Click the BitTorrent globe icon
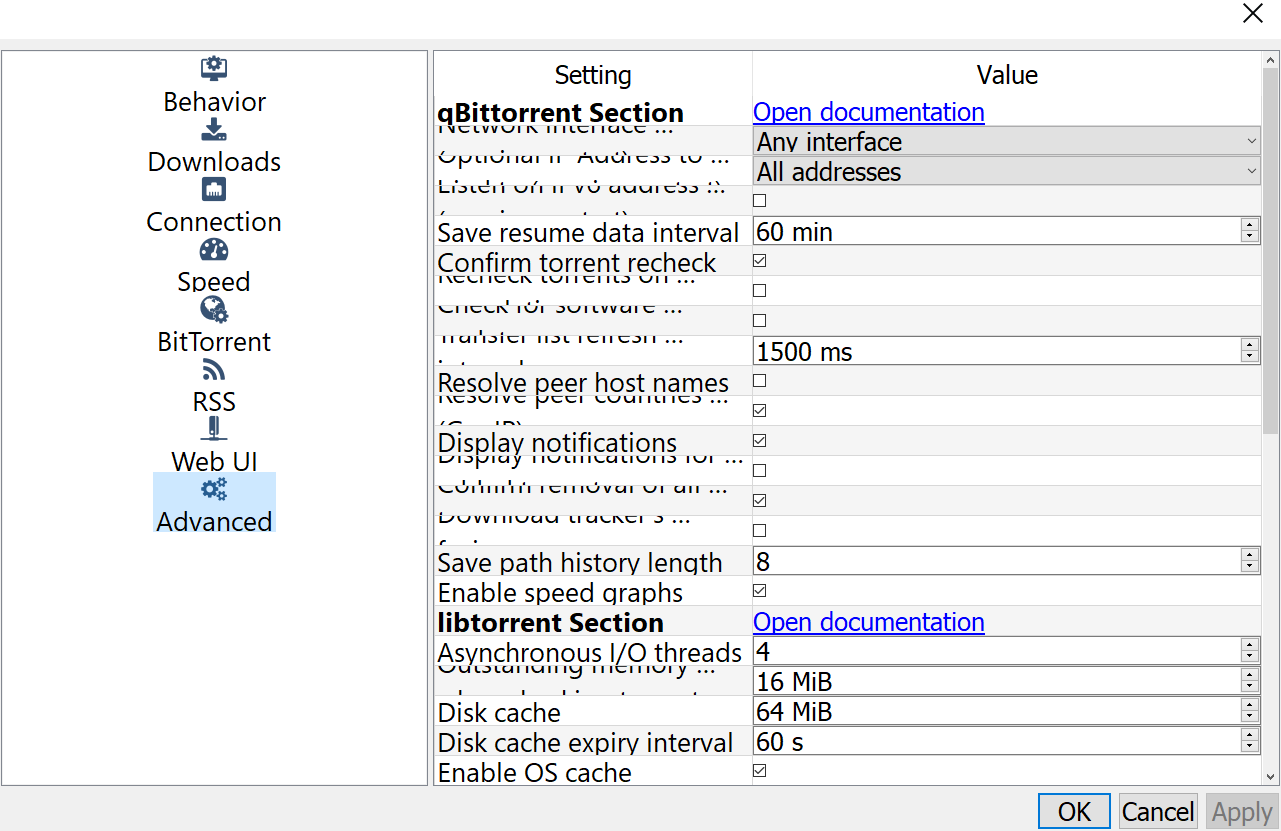 (214, 309)
